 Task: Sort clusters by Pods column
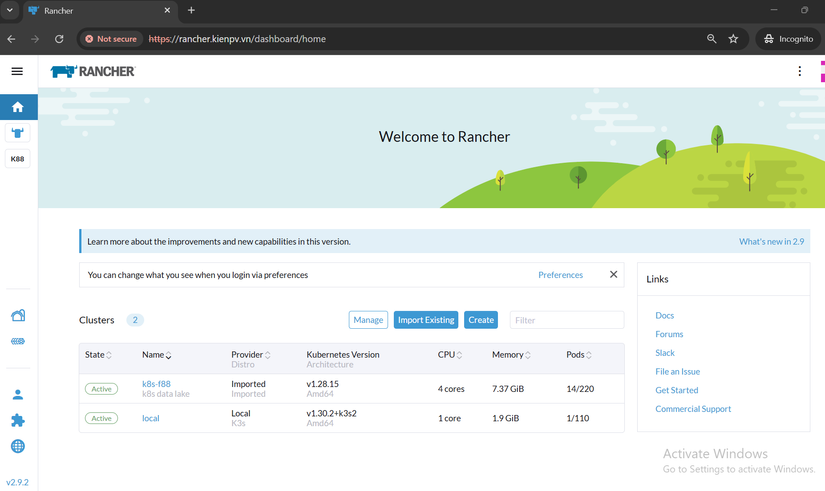coord(579,355)
